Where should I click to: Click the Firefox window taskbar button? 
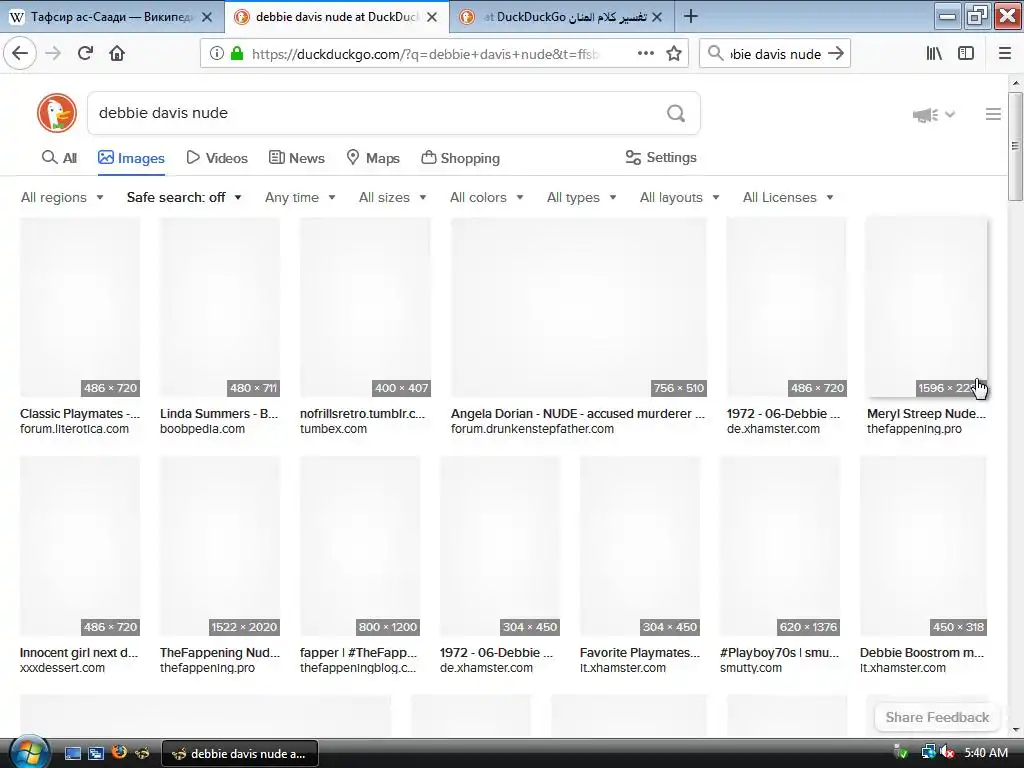click(240, 754)
